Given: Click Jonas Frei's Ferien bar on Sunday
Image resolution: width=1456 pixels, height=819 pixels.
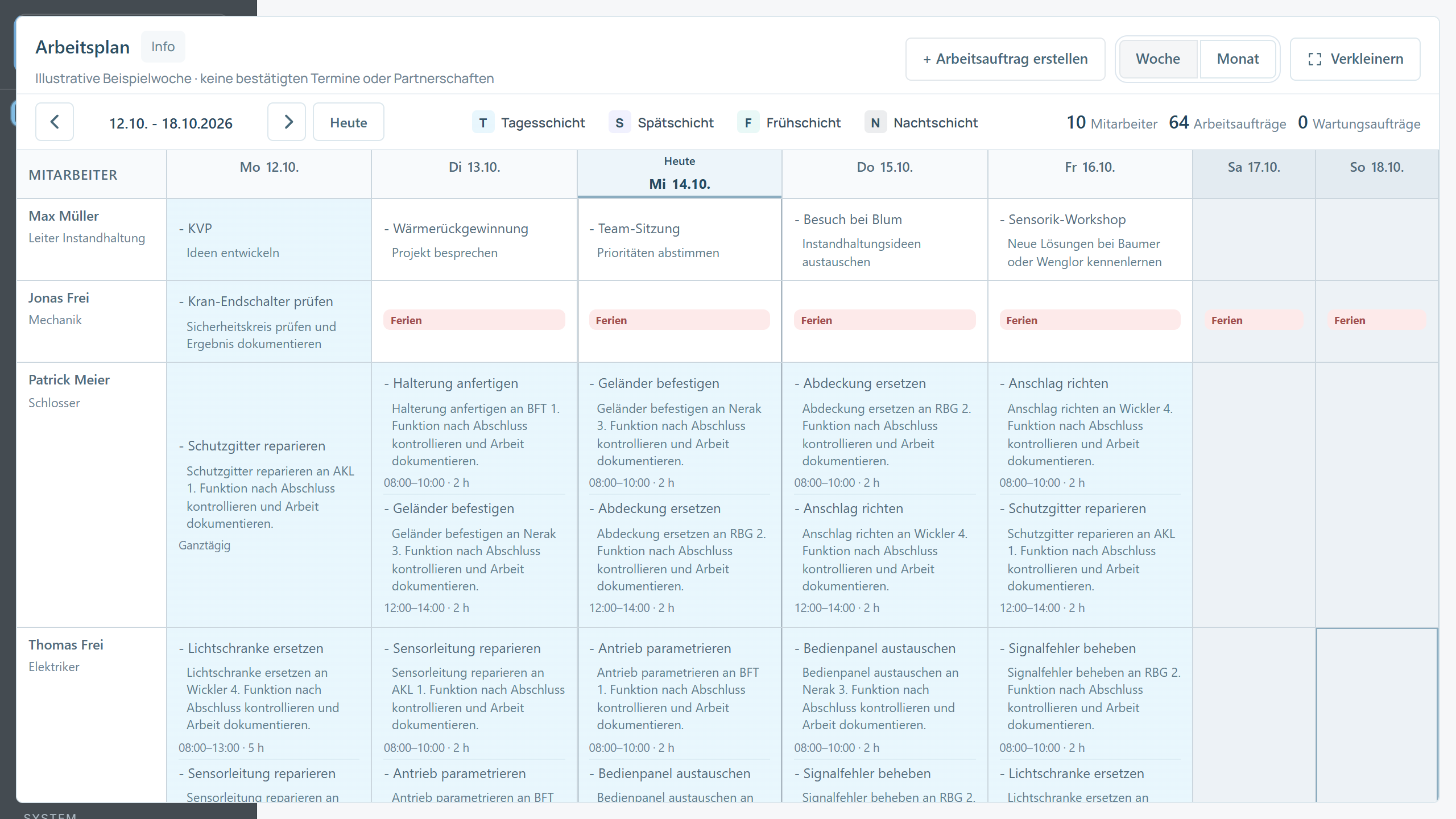Looking at the screenshot, I should (1377, 320).
